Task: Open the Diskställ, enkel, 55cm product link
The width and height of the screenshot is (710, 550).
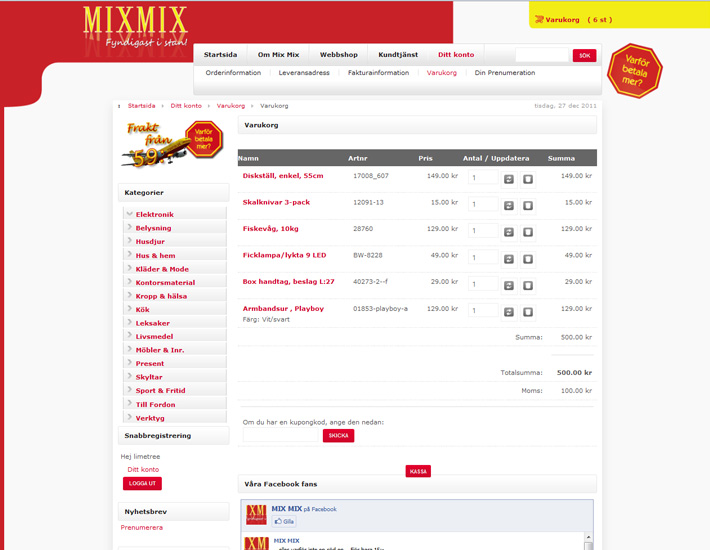Action: (x=283, y=176)
